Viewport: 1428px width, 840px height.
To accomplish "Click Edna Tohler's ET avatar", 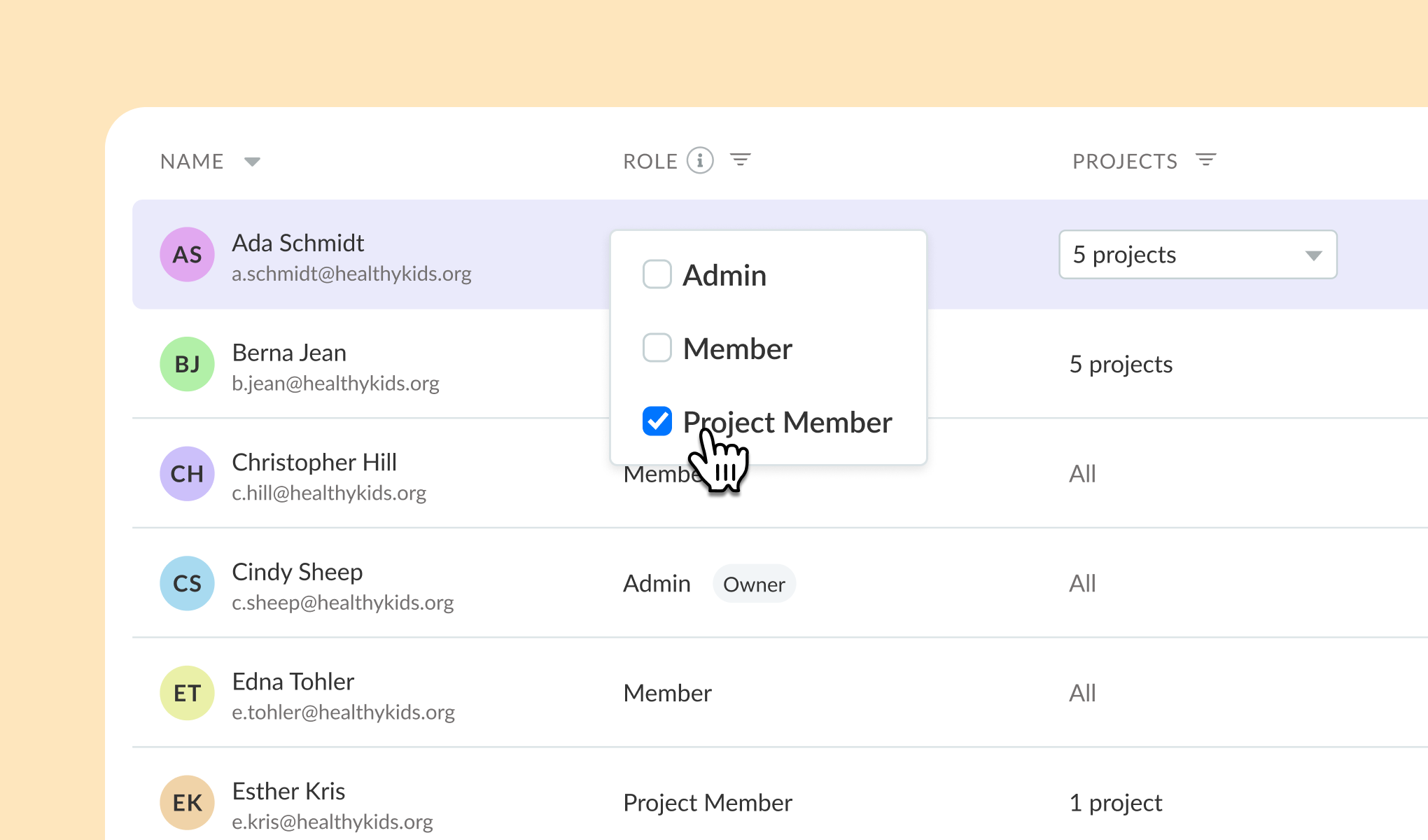I will pyautogui.click(x=187, y=693).
